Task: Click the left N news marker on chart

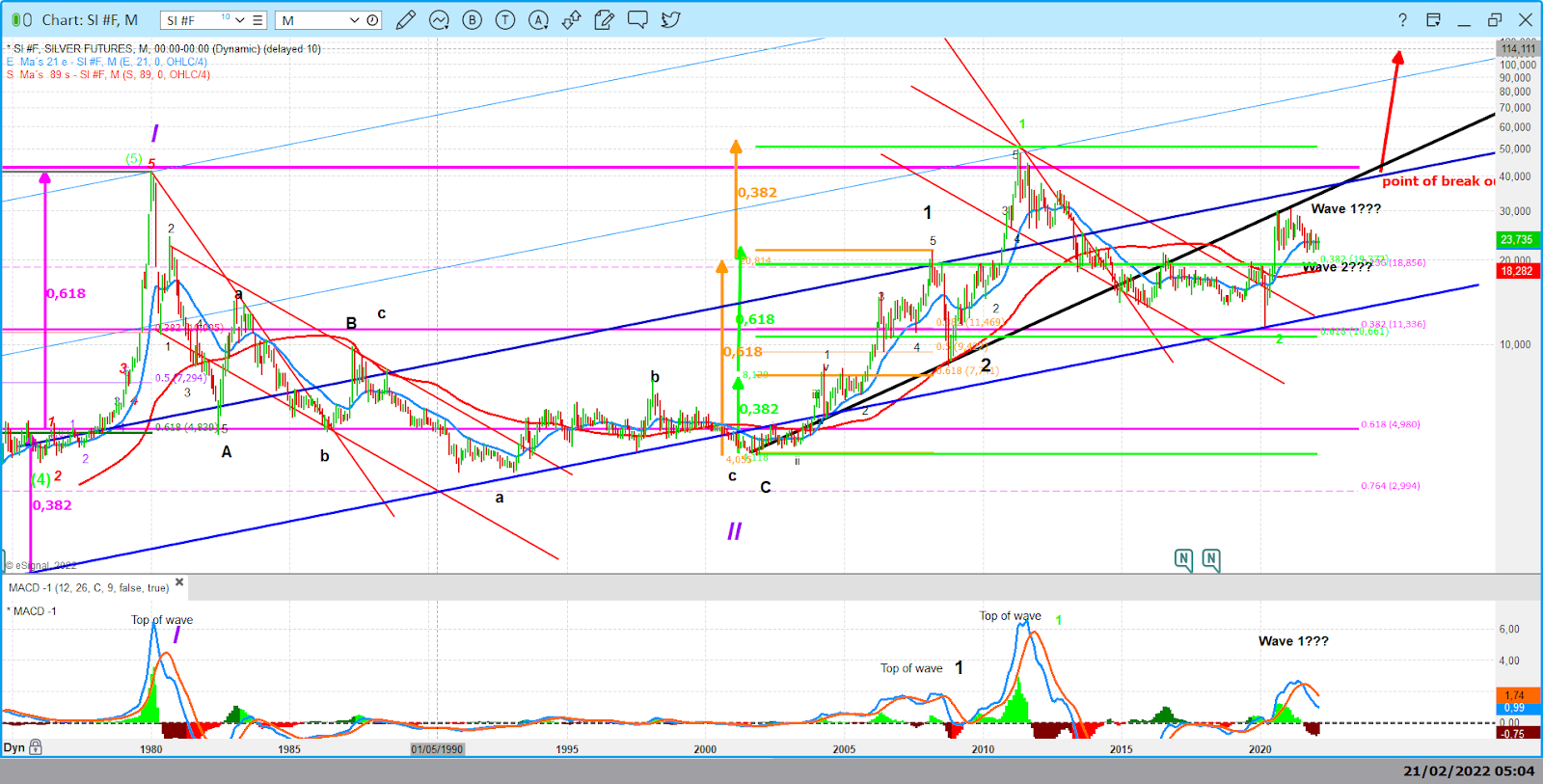Action: click(x=1183, y=559)
